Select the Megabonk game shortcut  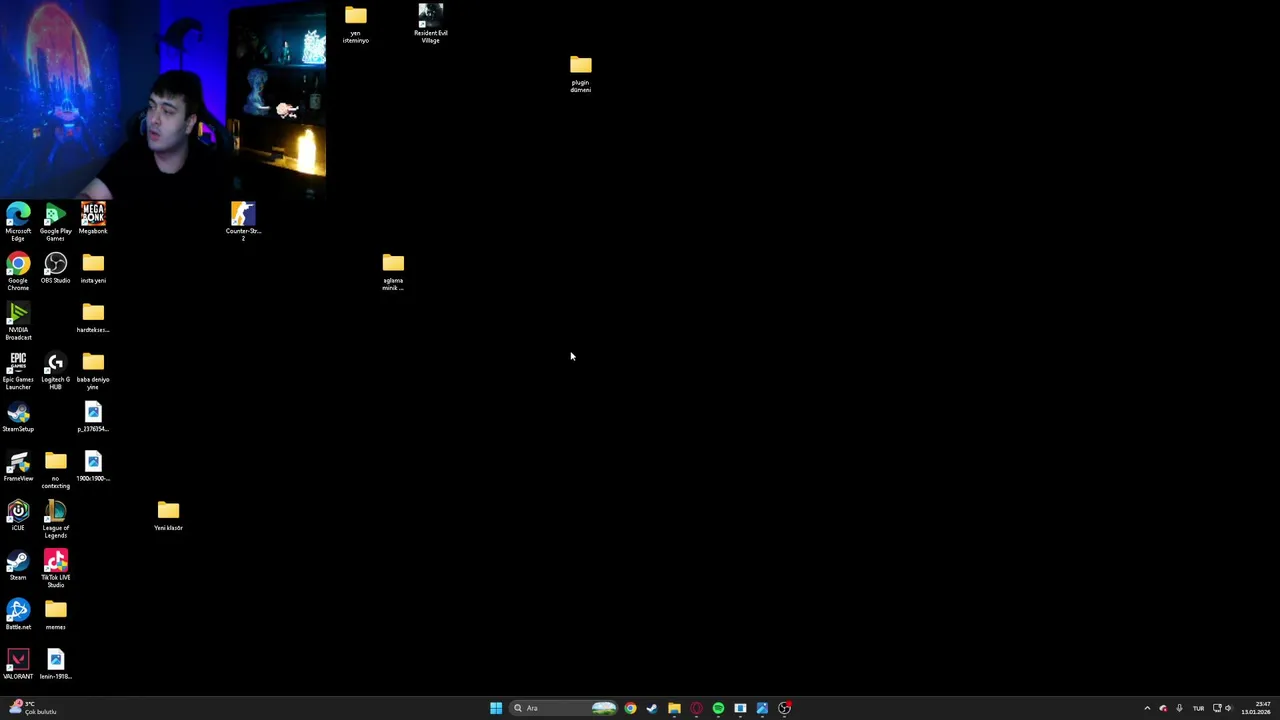(x=93, y=218)
